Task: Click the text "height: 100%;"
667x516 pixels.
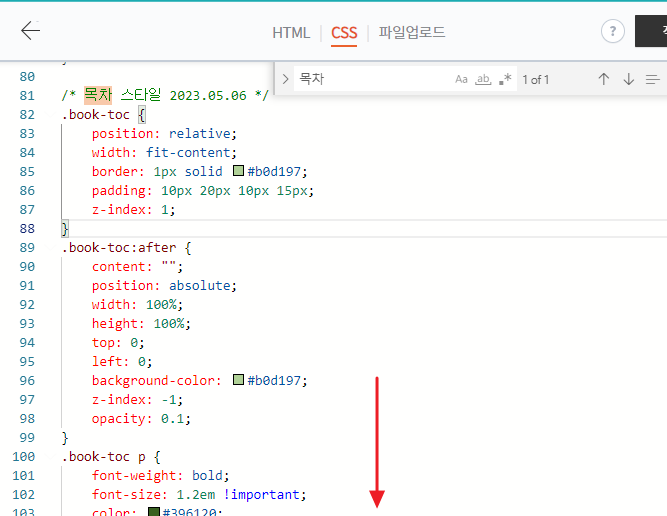Action: [x=141, y=324]
